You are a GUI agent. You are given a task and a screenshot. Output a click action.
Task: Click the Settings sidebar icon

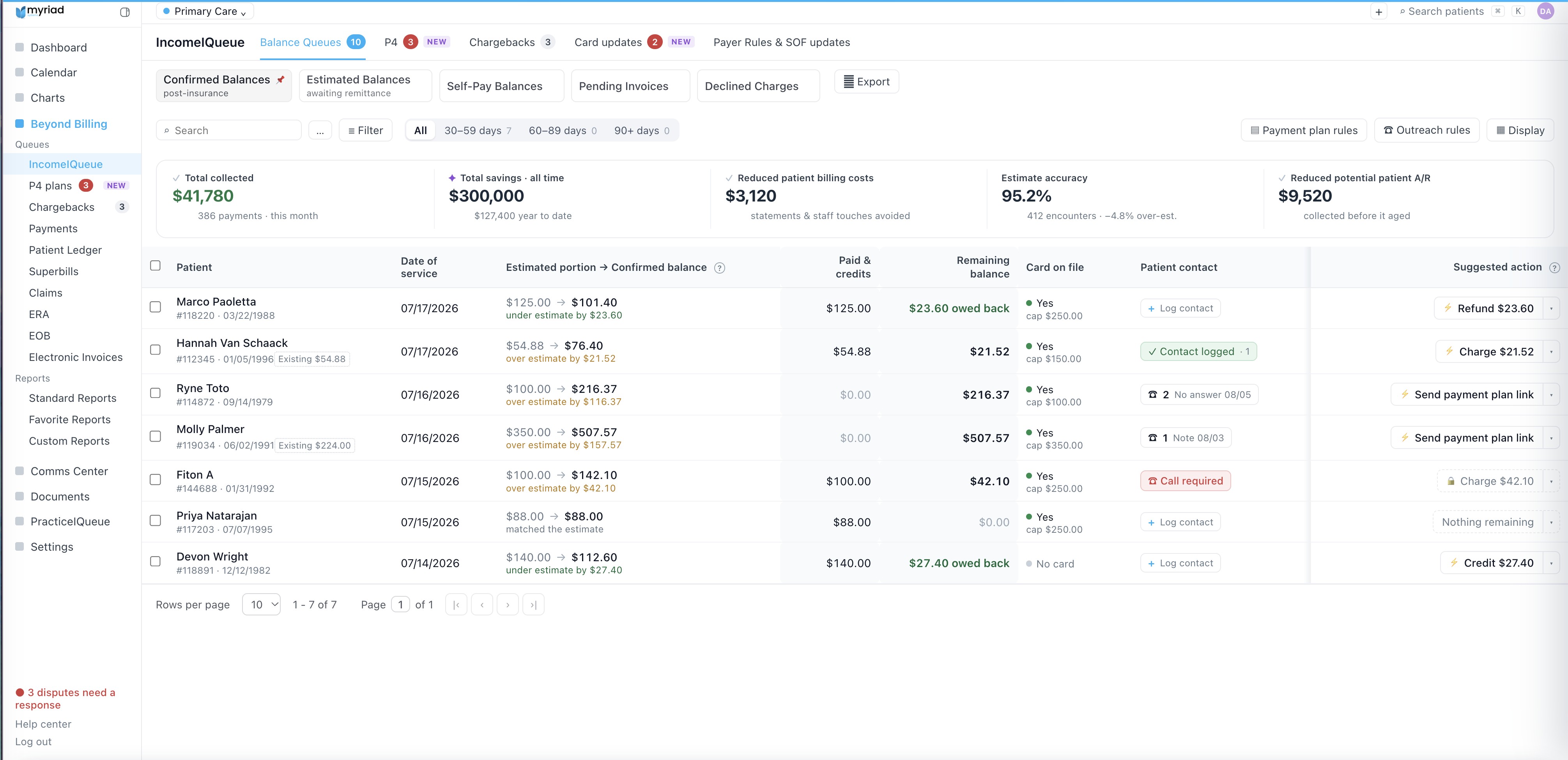[x=19, y=546]
